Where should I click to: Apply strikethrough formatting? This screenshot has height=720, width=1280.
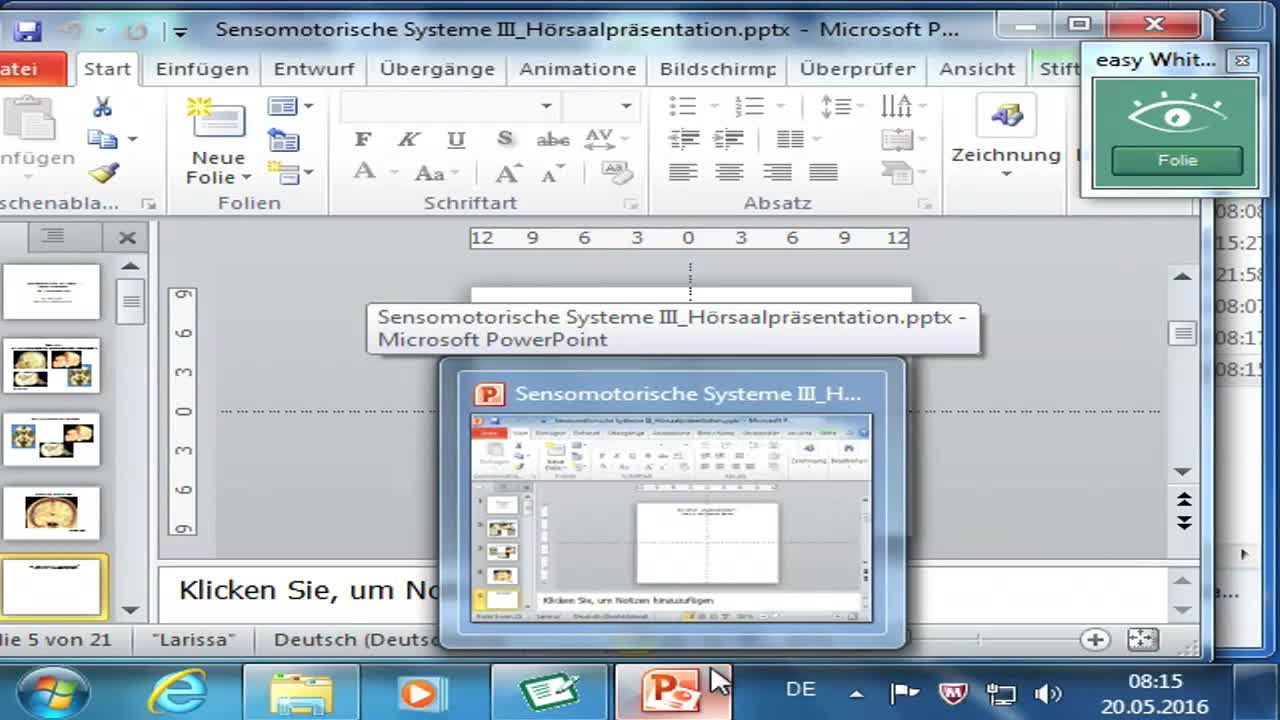pos(553,139)
